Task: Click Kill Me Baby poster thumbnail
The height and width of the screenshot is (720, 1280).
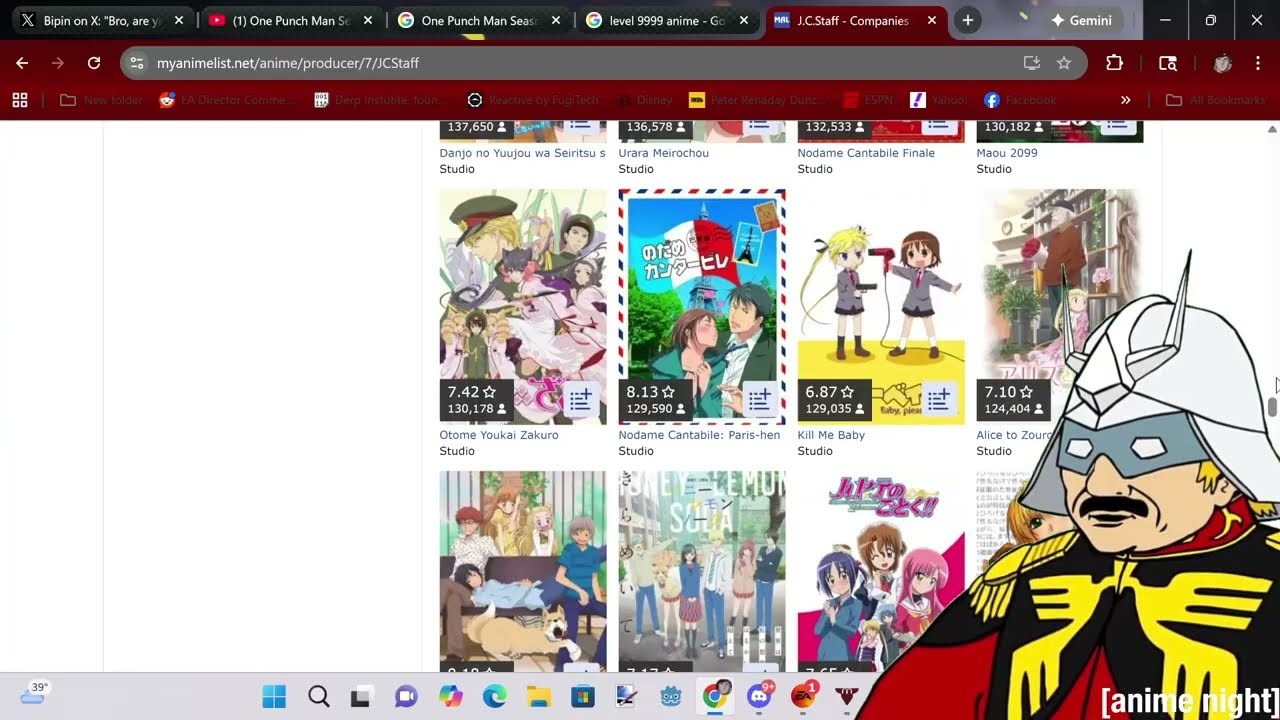Action: (881, 306)
